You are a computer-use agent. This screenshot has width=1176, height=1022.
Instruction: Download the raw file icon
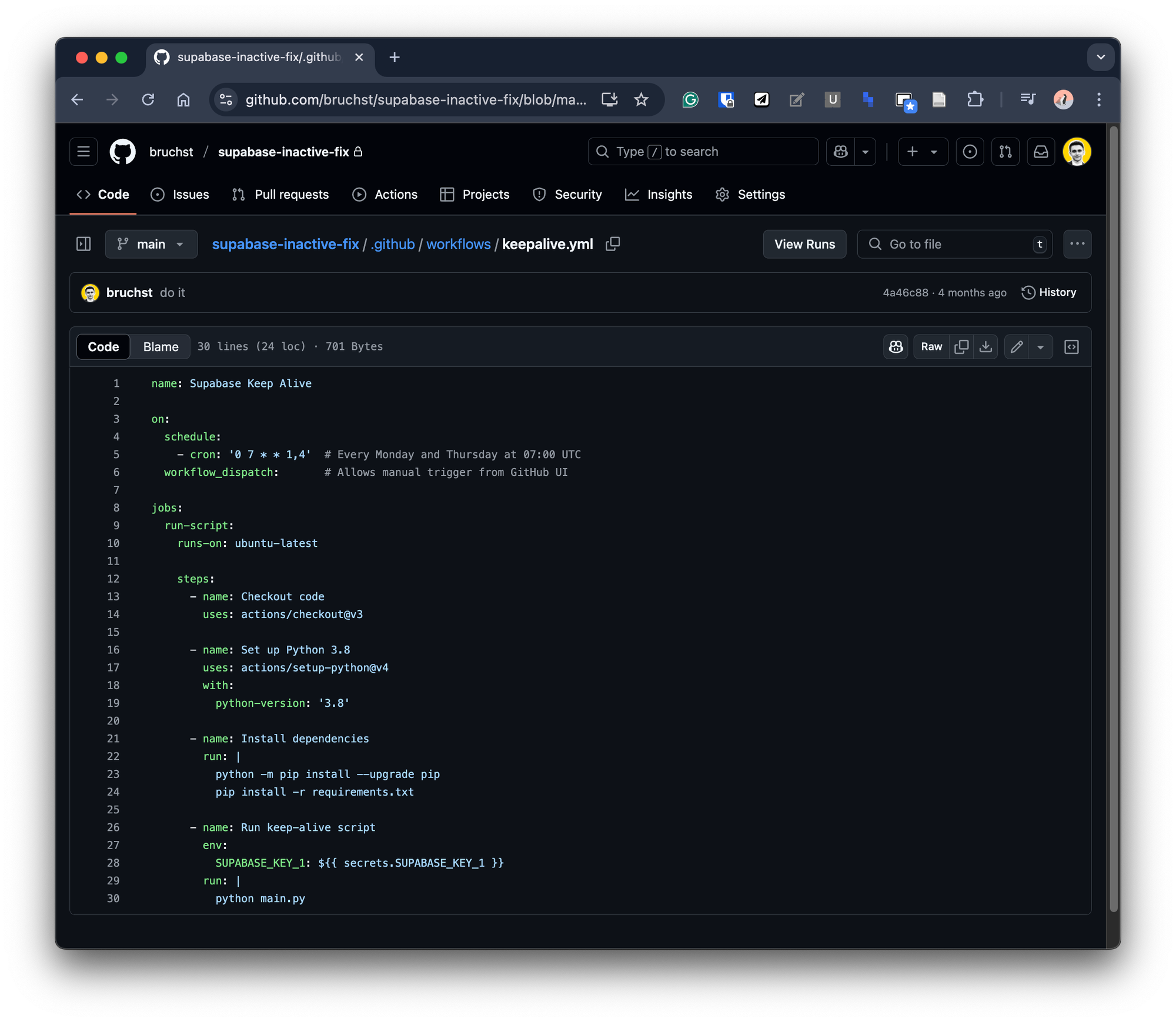tap(986, 347)
